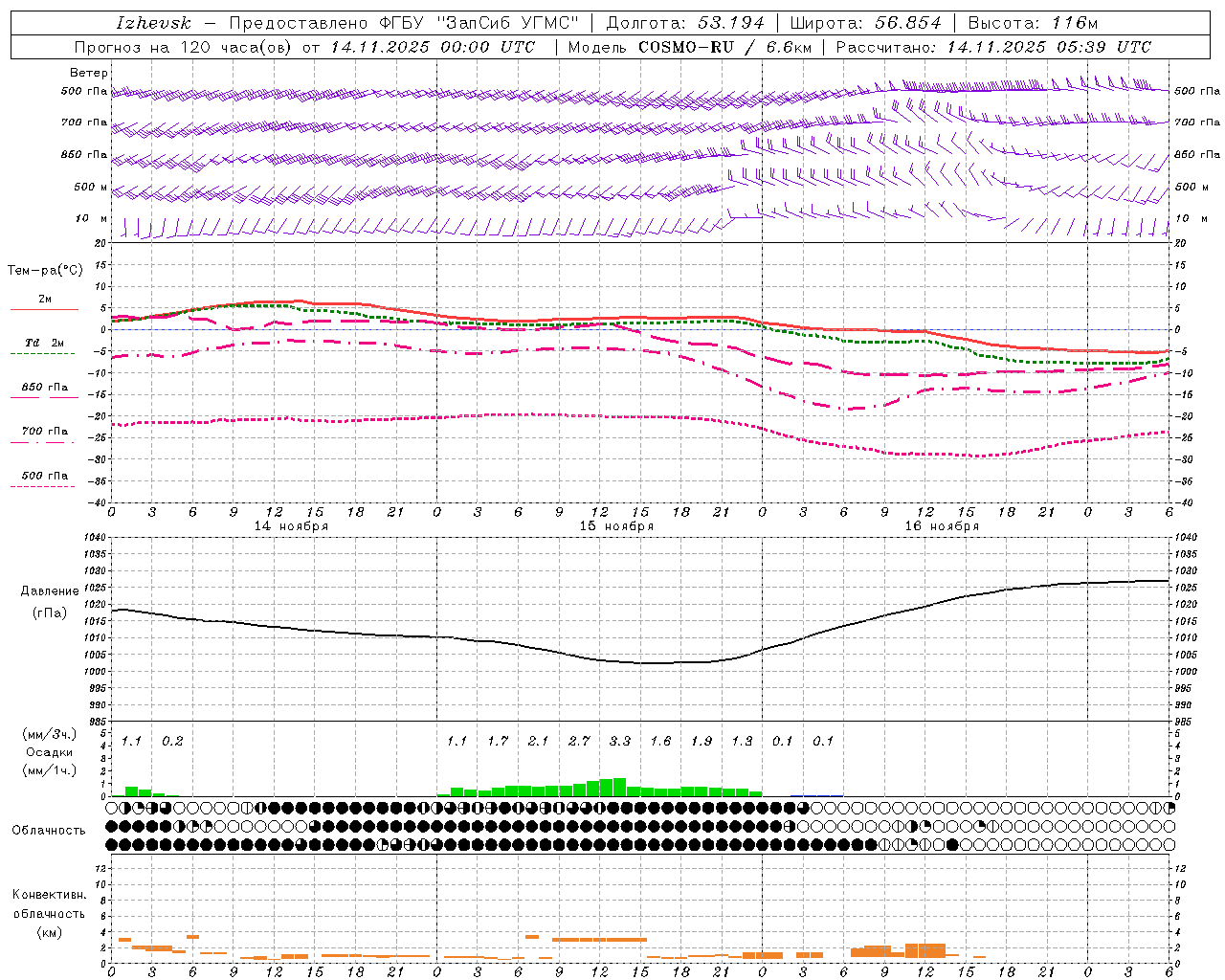Click the "(км)" convective cloud units label

[x=50, y=932]
